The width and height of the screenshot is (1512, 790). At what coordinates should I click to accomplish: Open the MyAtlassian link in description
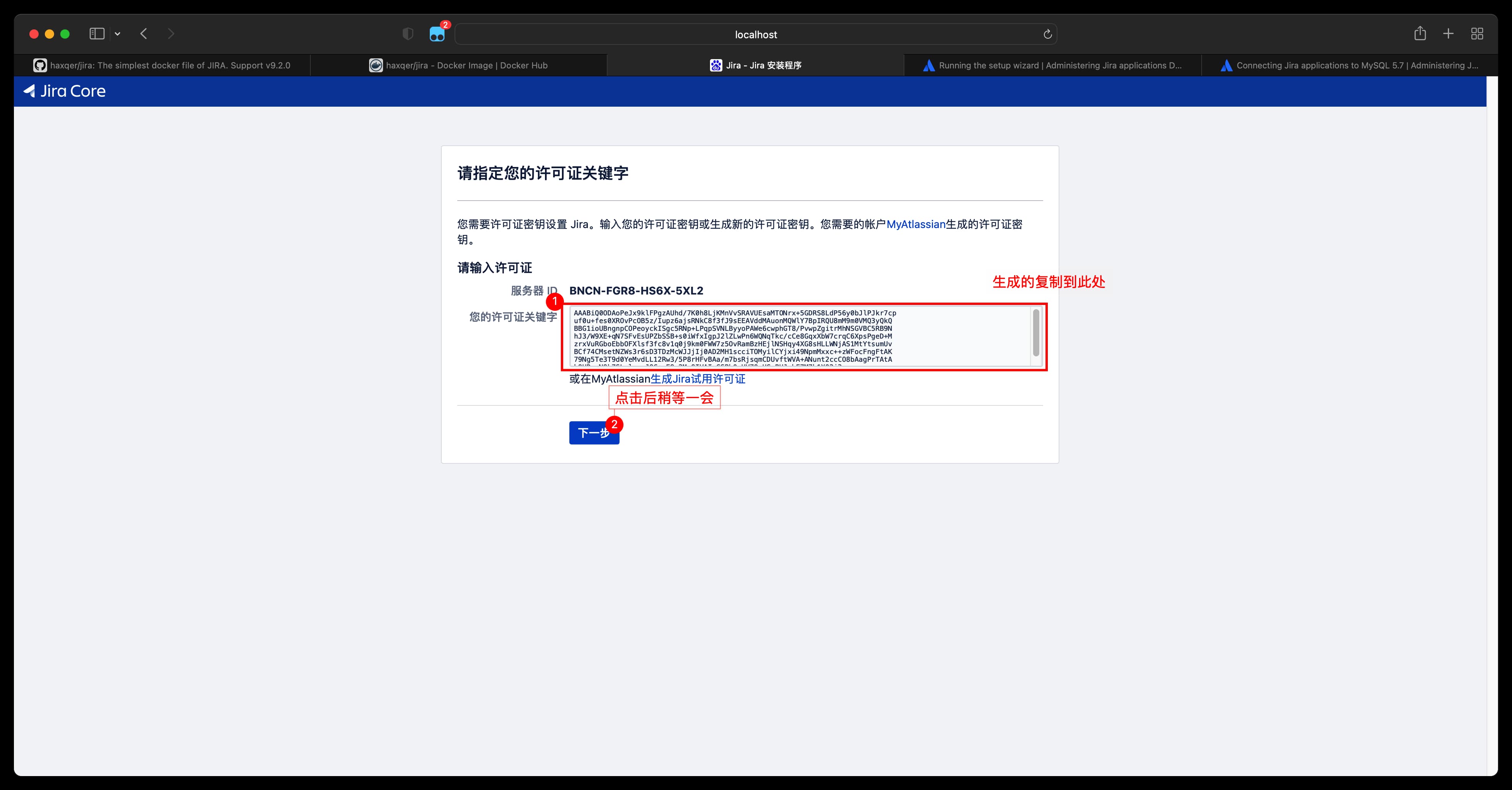916,224
